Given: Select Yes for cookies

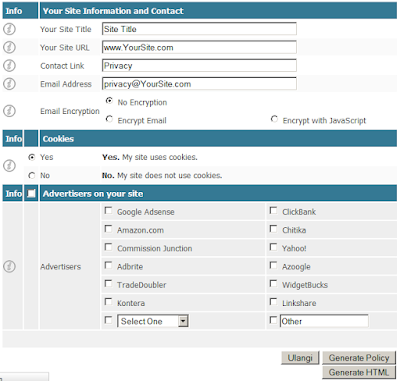Looking at the screenshot, I should [x=32, y=157].
